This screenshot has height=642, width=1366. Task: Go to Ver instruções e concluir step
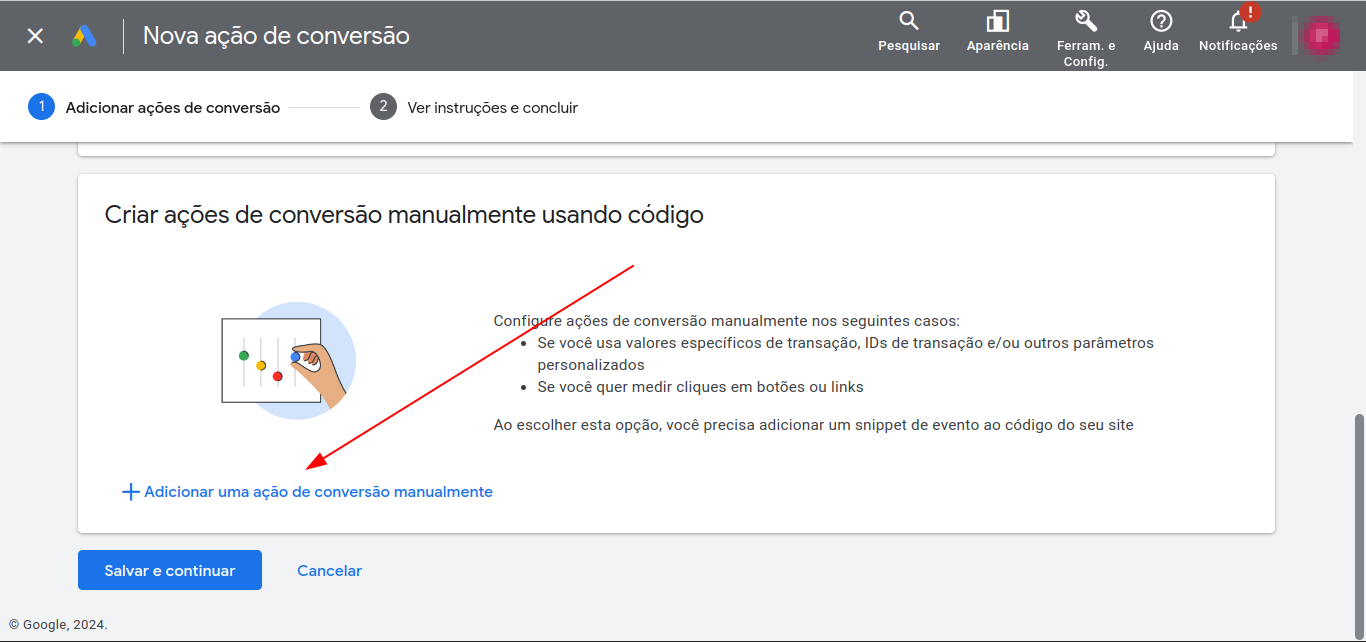click(492, 108)
